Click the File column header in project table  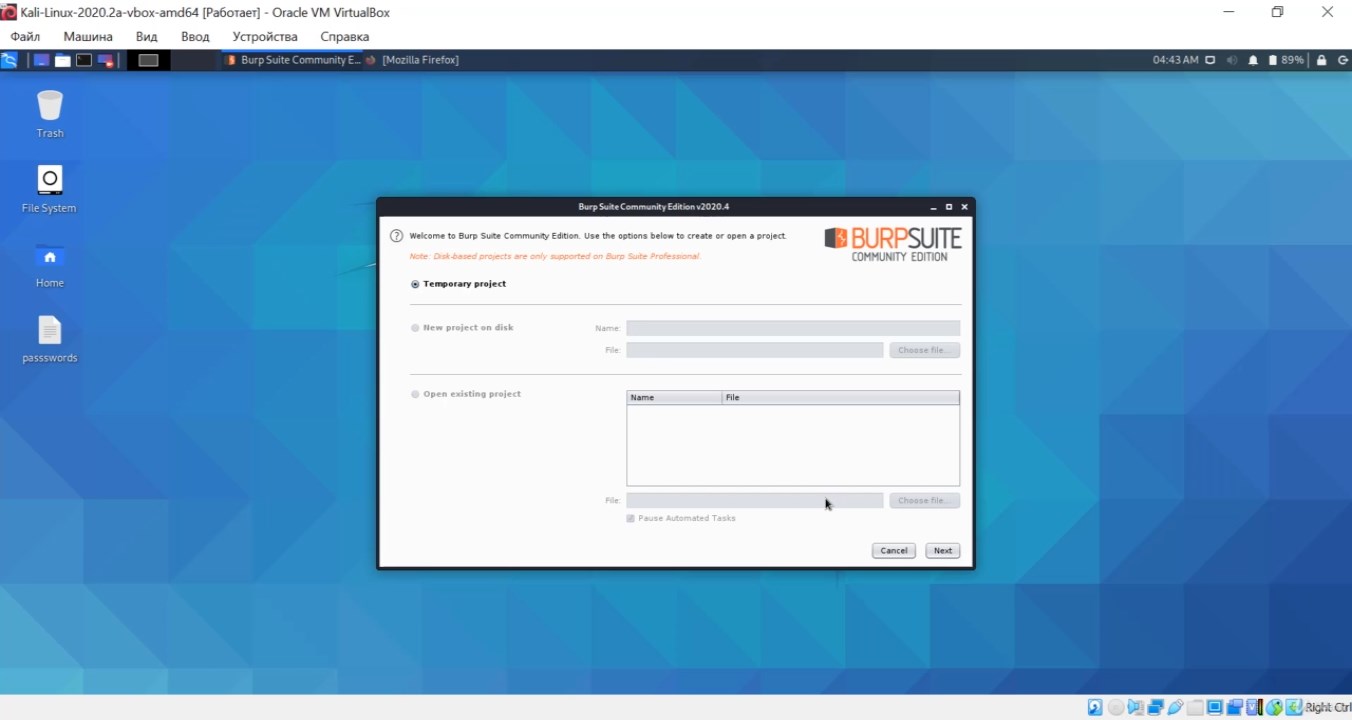(841, 397)
